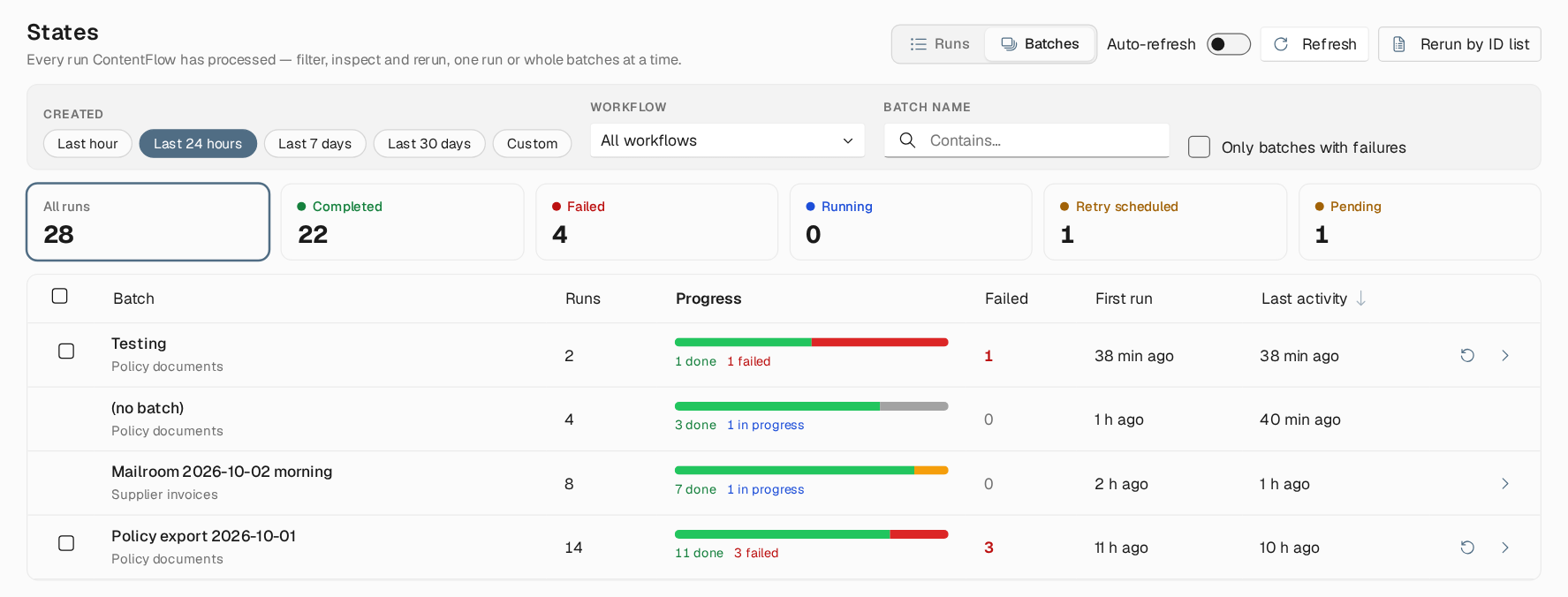The height and width of the screenshot is (597, 1568).
Task: Rerun the Testing batch via its retry icon
Action: pos(1467,355)
